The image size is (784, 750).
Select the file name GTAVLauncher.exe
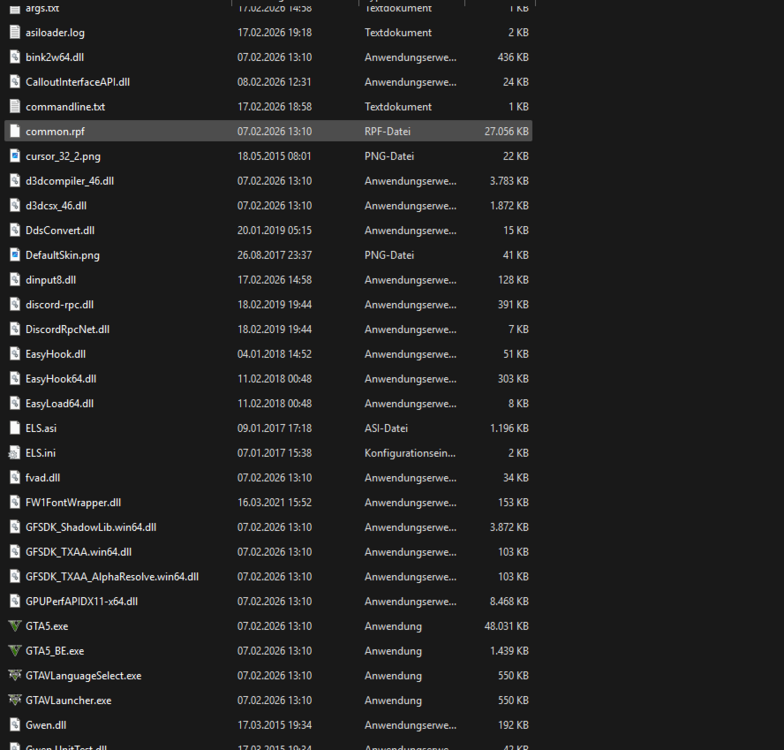pyautogui.click(x=68, y=700)
